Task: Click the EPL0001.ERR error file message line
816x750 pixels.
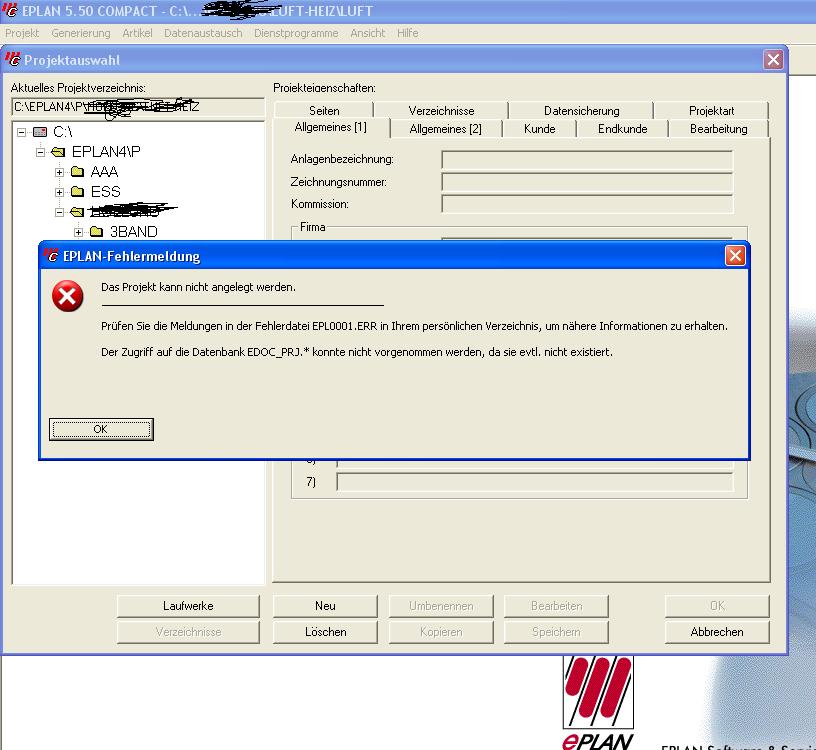Action: pyautogui.click(x=414, y=326)
